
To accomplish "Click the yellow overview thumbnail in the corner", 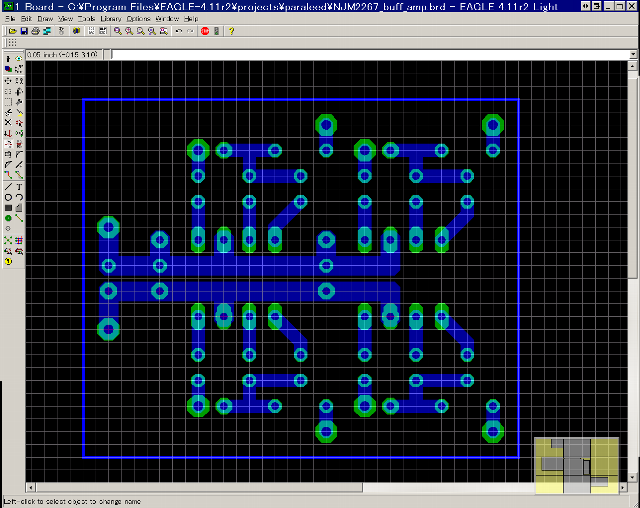I will tap(577, 466).
